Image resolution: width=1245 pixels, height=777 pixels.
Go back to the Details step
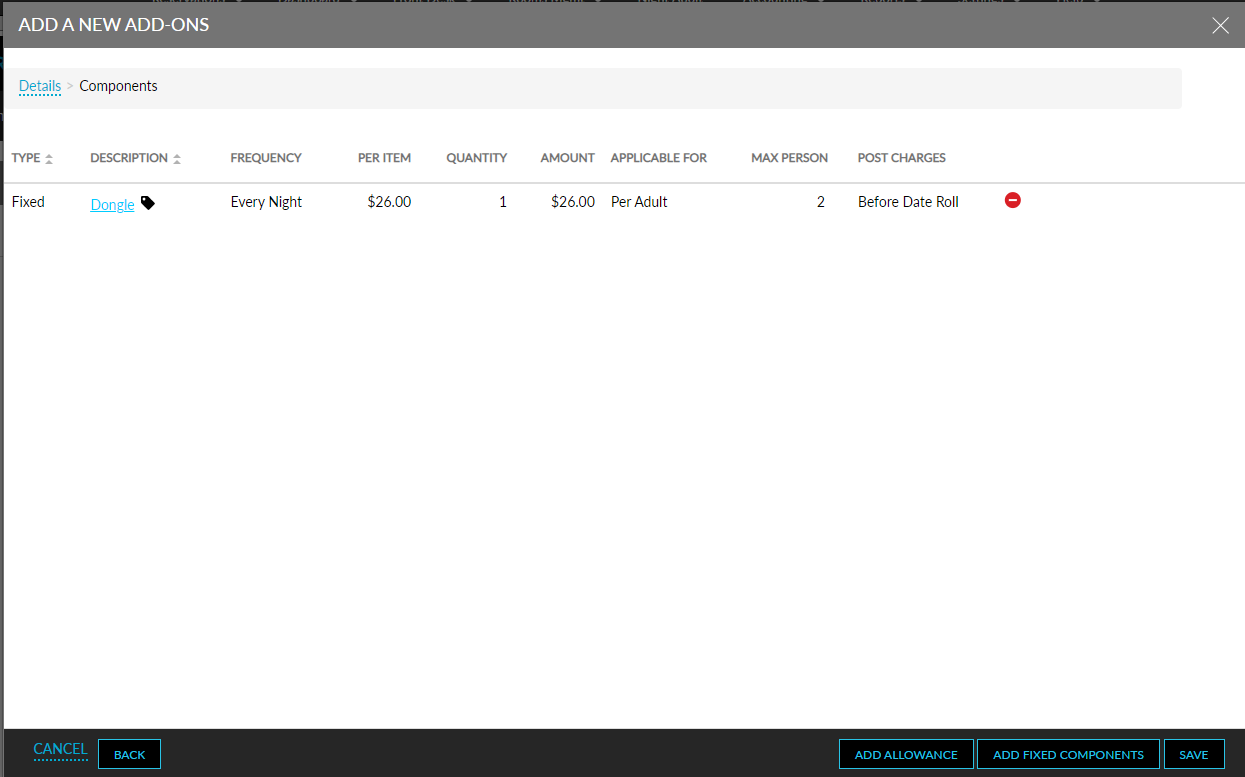click(x=39, y=86)
